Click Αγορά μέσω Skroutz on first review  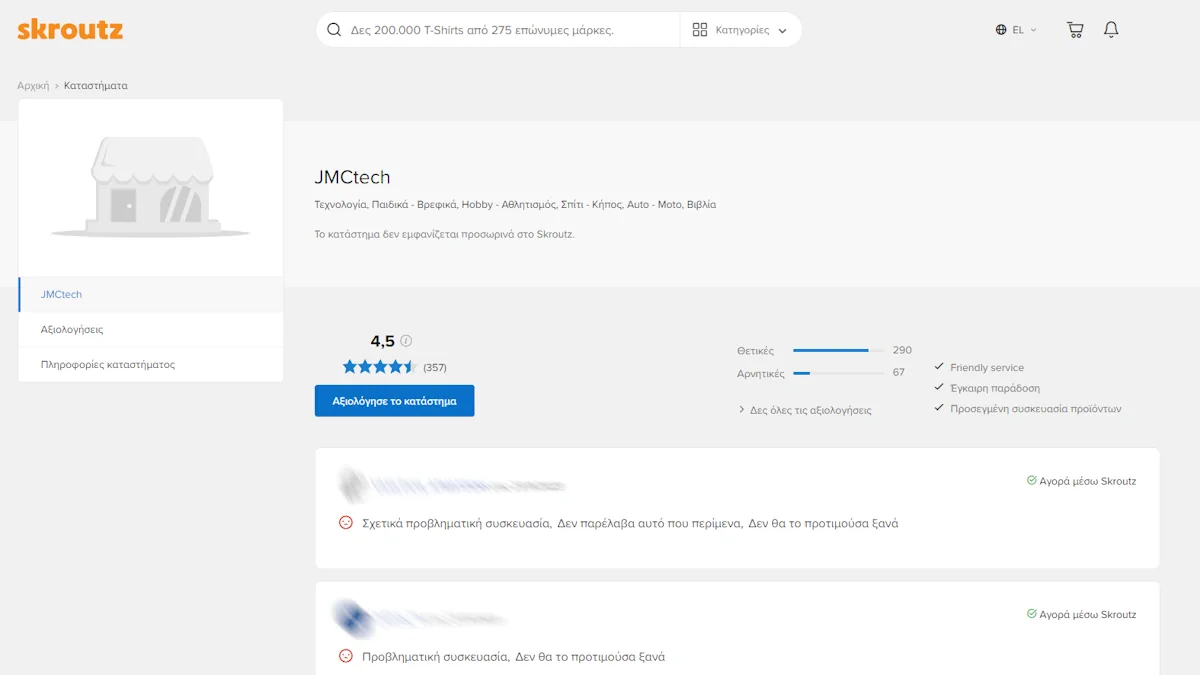1088,481
